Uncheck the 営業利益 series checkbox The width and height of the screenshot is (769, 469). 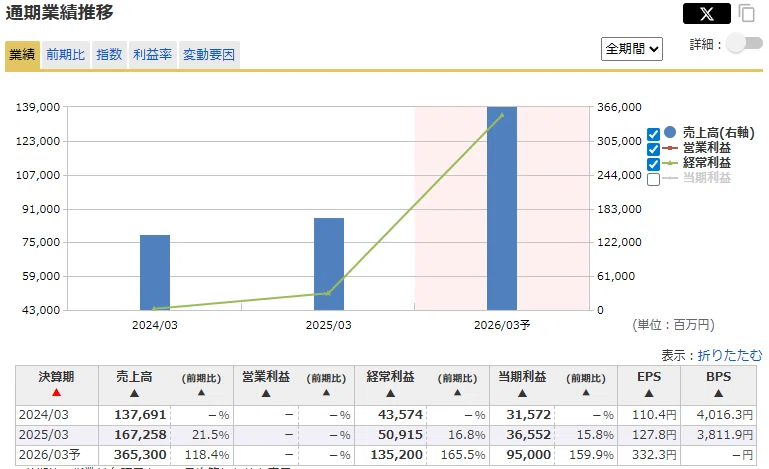[653, 149]
